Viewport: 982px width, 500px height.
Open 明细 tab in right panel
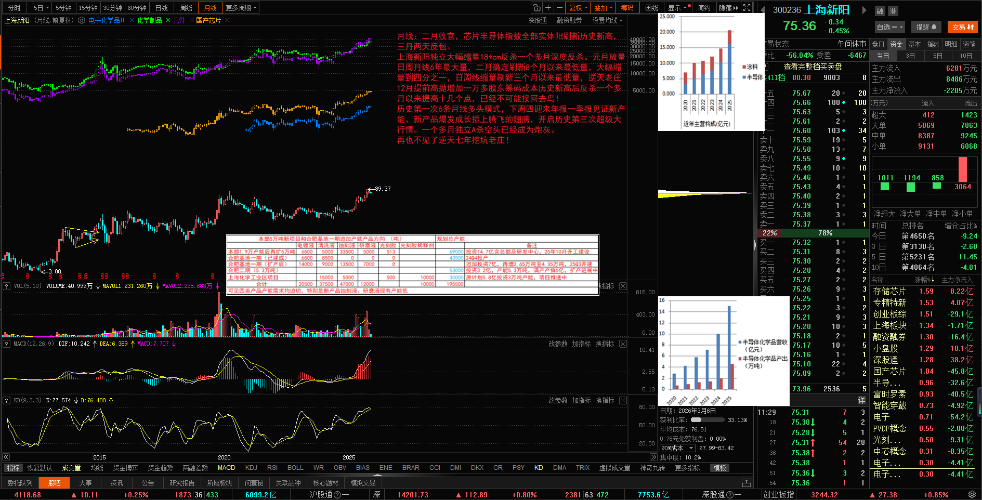pyautogui.click(x=951, y=44)
